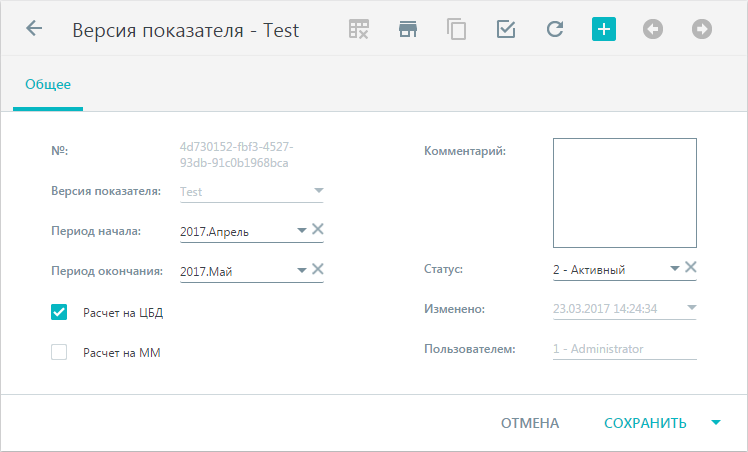Click the Изменено date 23.03.2017 14:24:34
The width and height of the screenshot is (748, 452).
coord(605,309)
